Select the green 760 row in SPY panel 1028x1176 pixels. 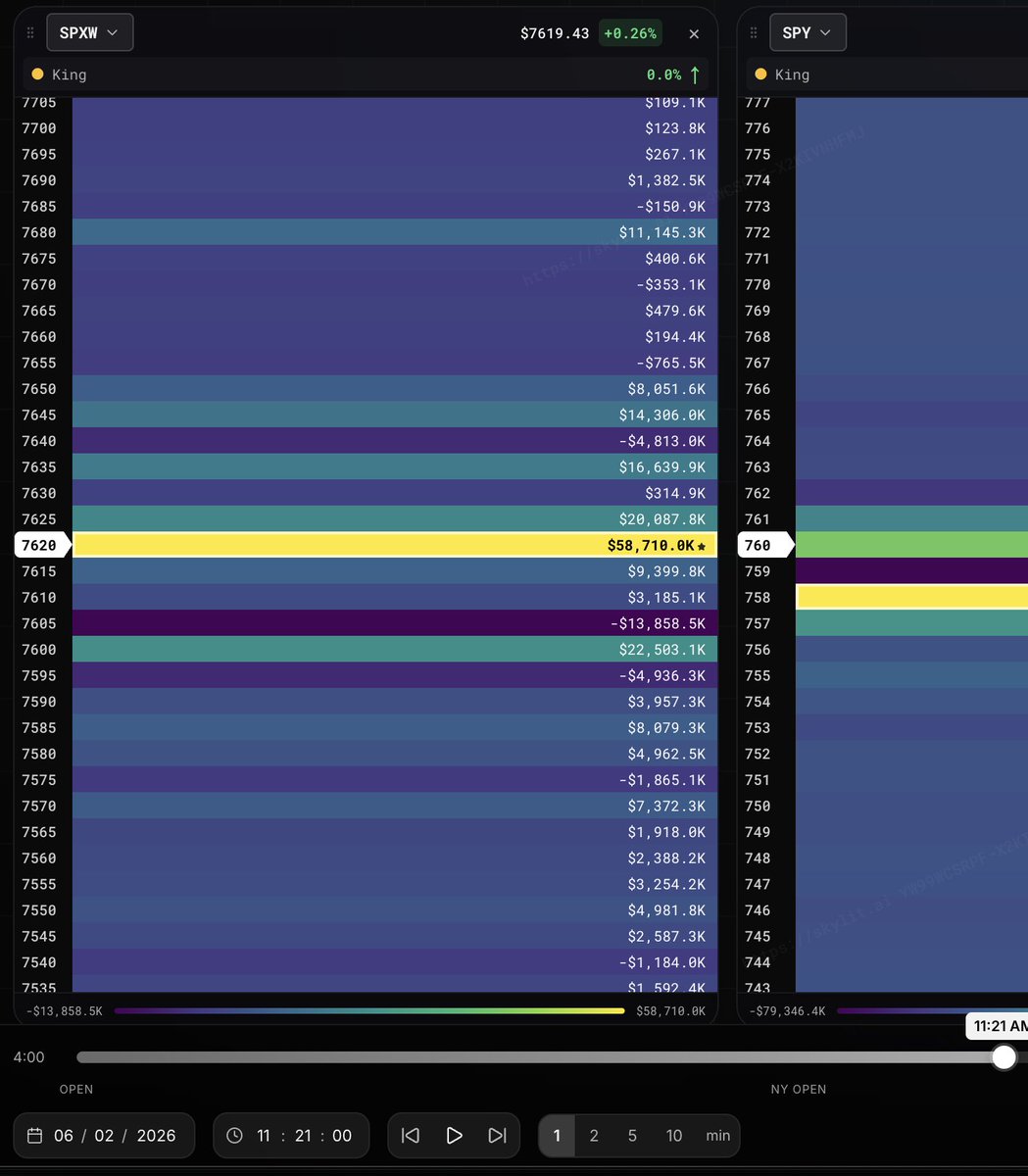point(911,545)
